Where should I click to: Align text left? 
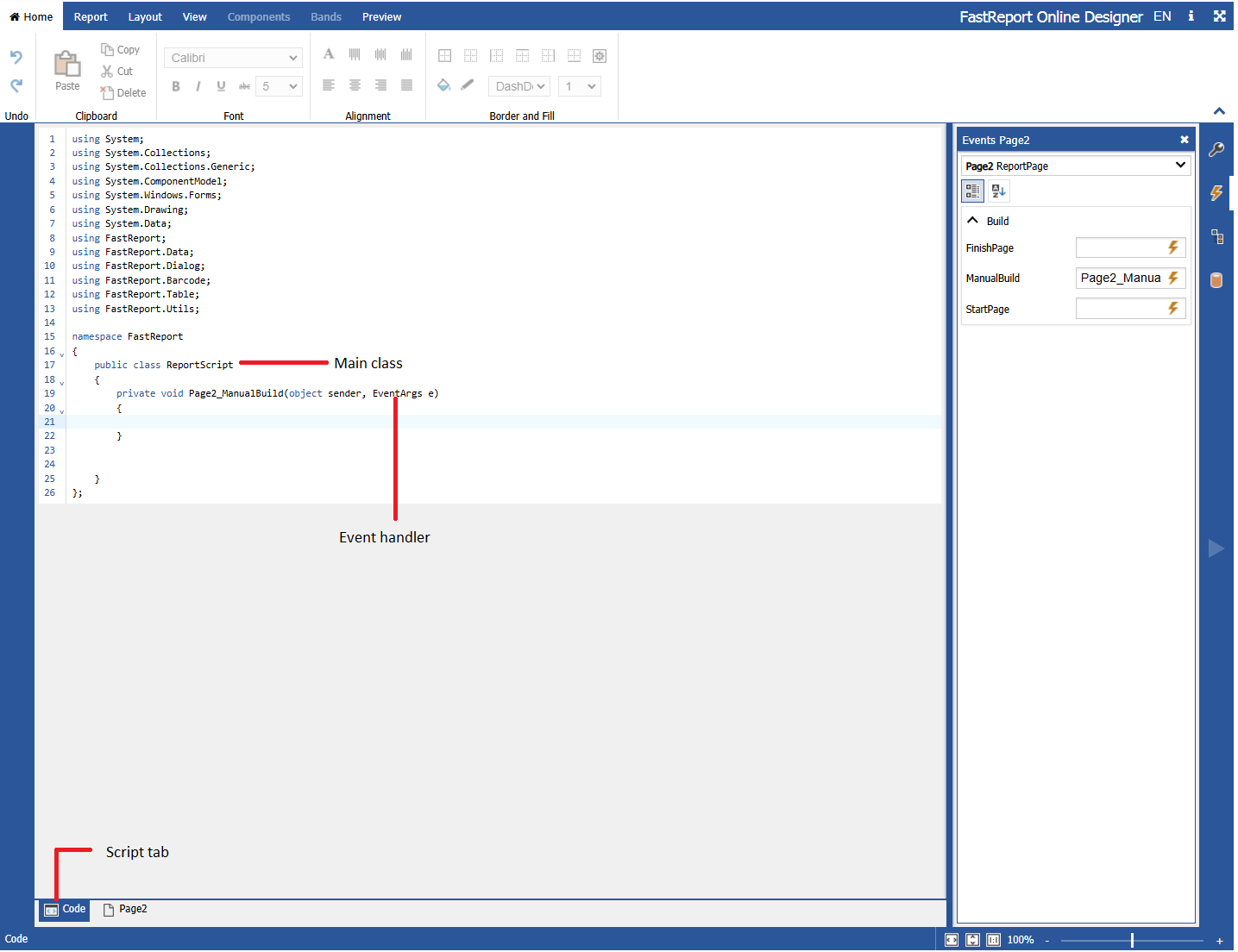coord(329,85)
